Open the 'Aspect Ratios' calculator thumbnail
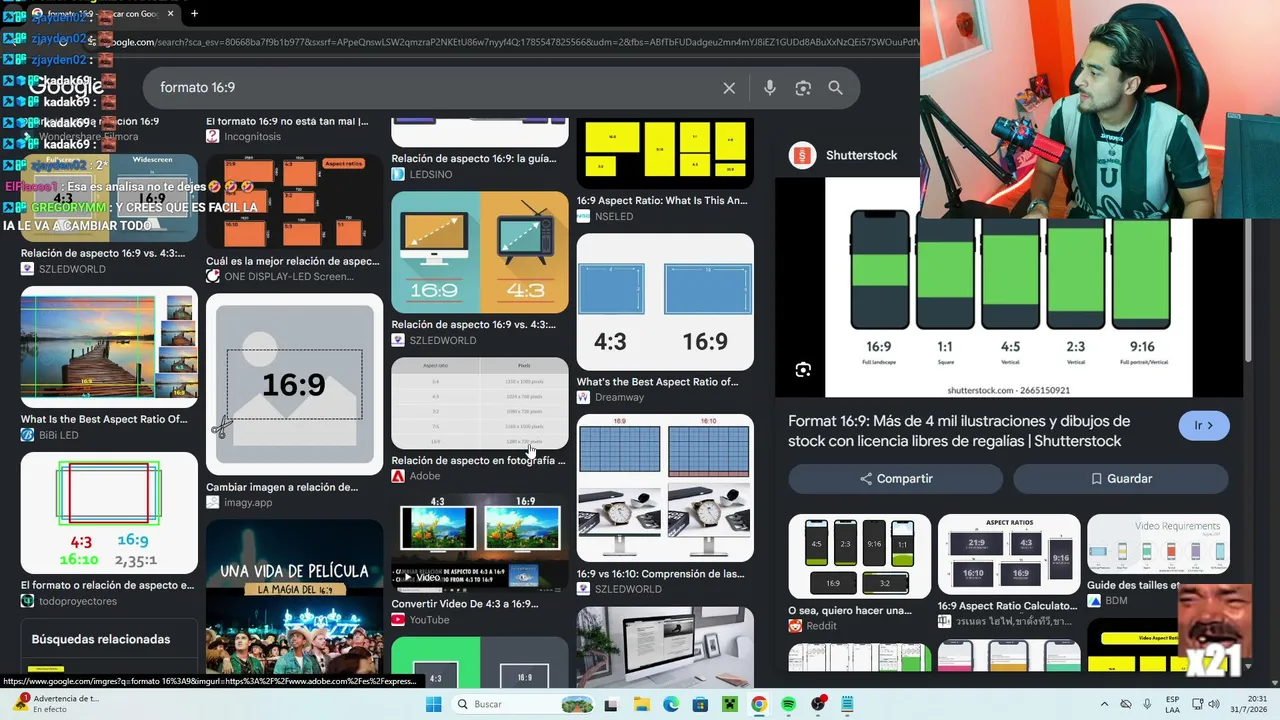 (x=1009, y=554)
